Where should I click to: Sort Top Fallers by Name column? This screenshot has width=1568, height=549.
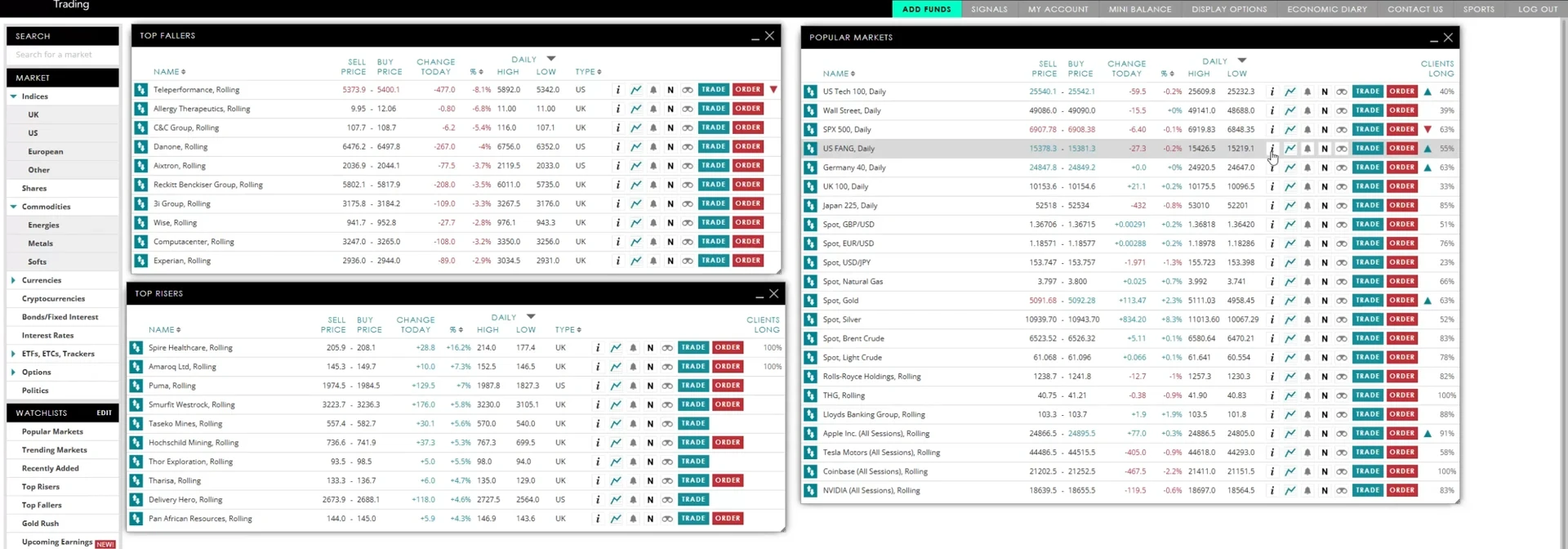click(169, 72)
